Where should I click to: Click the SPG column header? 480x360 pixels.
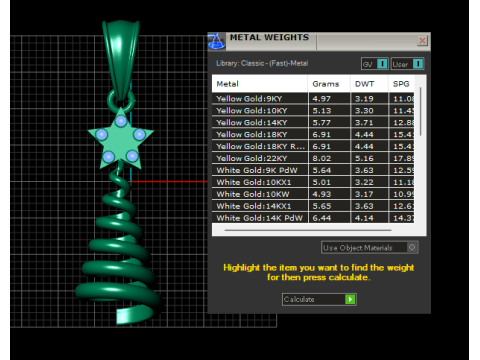(401, 84)
